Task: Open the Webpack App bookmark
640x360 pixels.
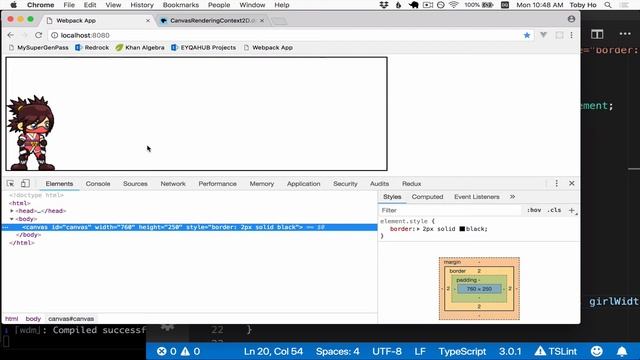Action: tap(268, 47)
